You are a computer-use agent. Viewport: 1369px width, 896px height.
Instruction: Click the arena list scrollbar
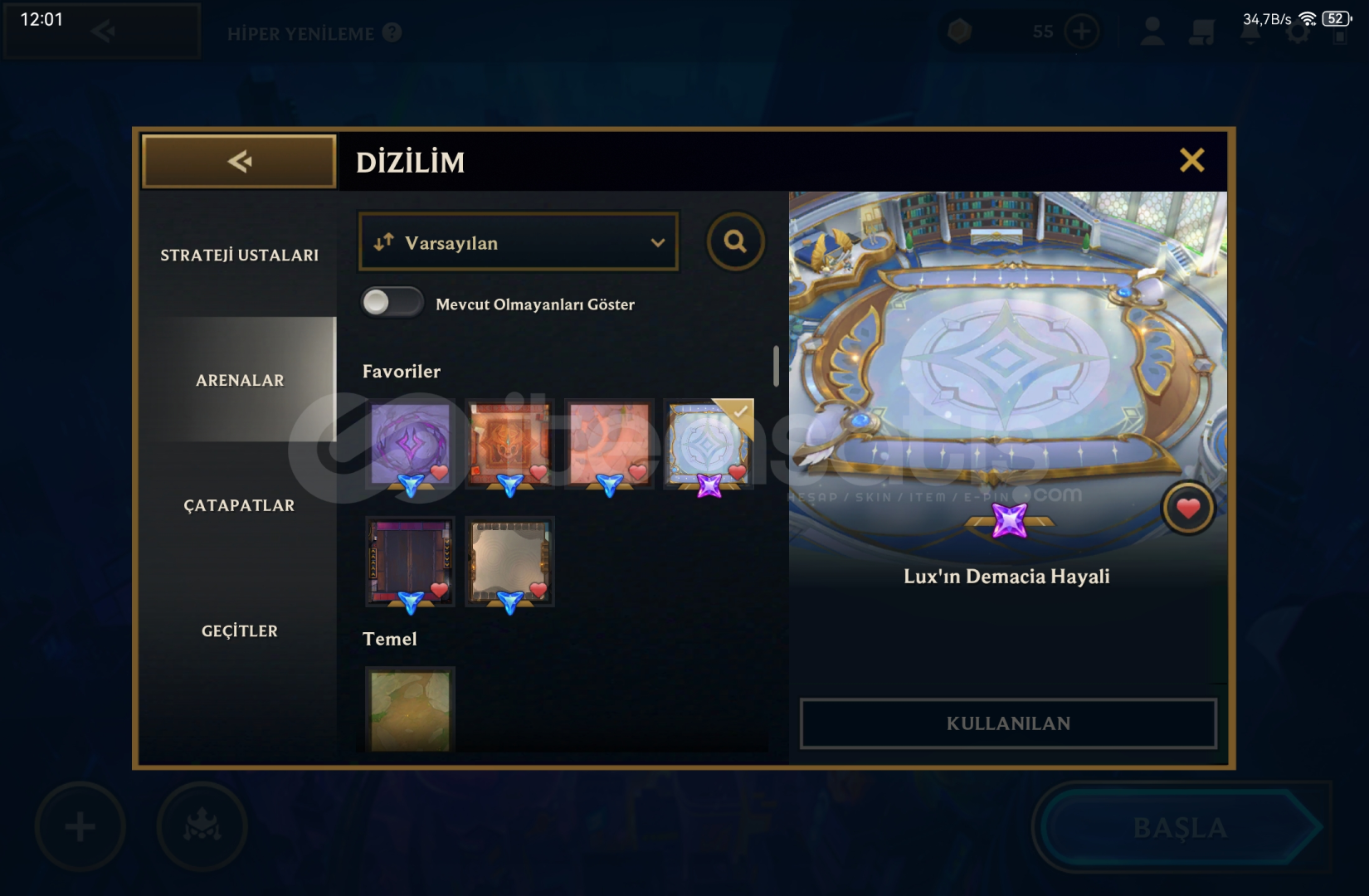(776, 367)
